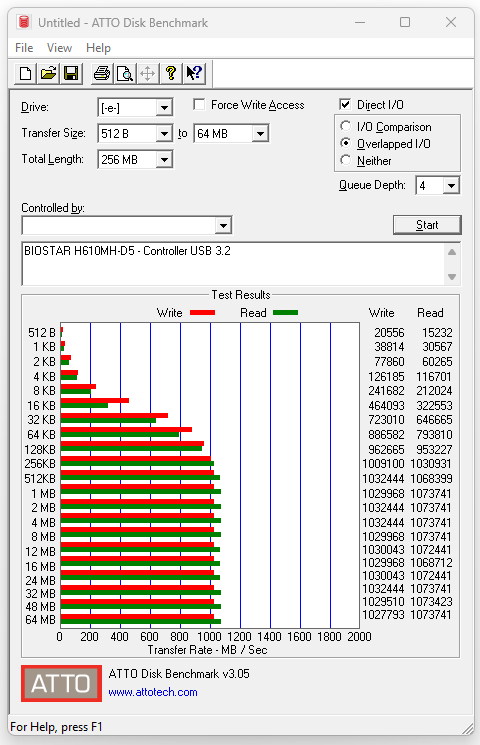
Task: Select the Neither radio button
Action: coord(346,160)
